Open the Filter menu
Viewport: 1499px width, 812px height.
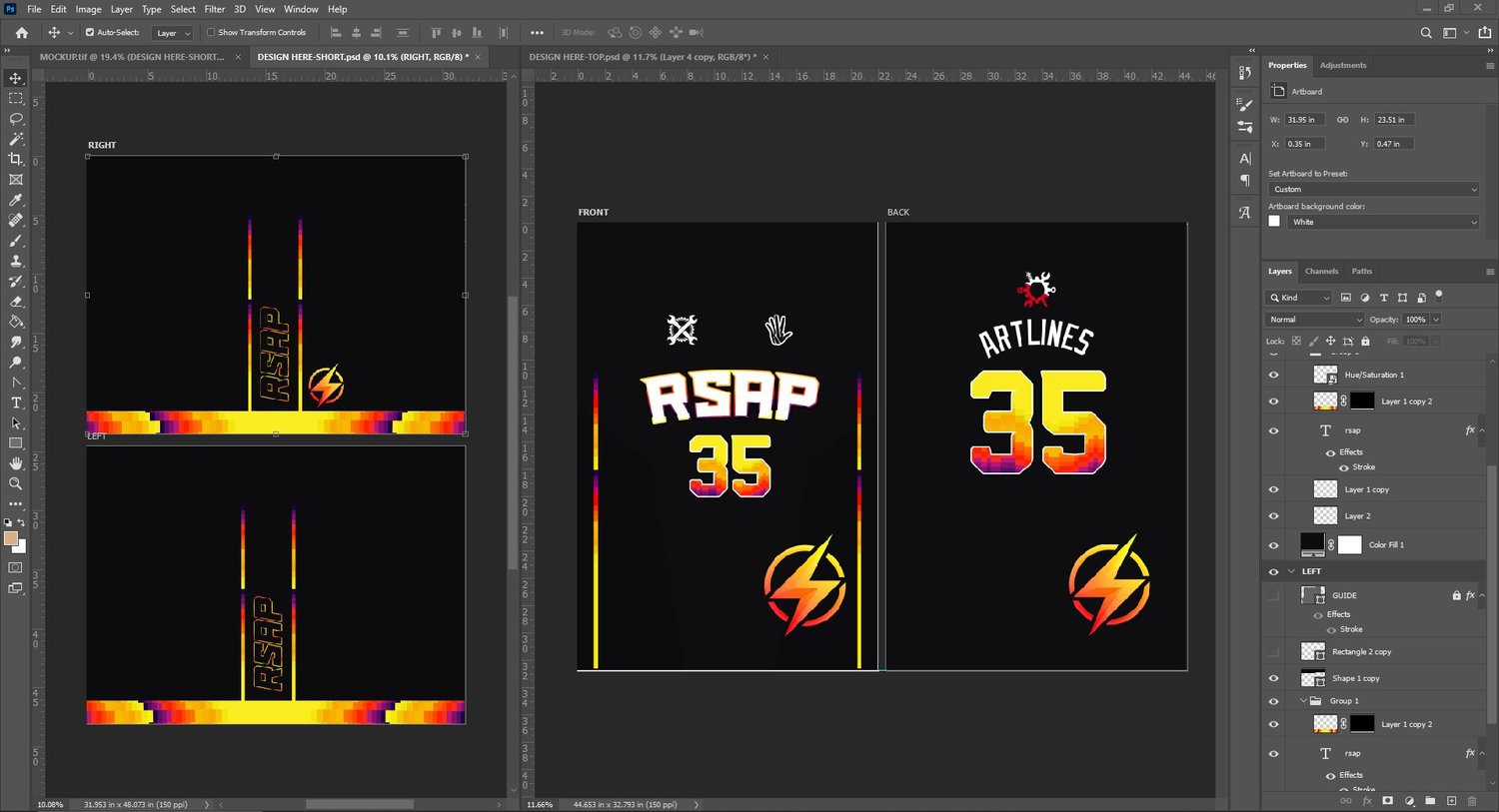pyautogui.click(x=215, y=9)
